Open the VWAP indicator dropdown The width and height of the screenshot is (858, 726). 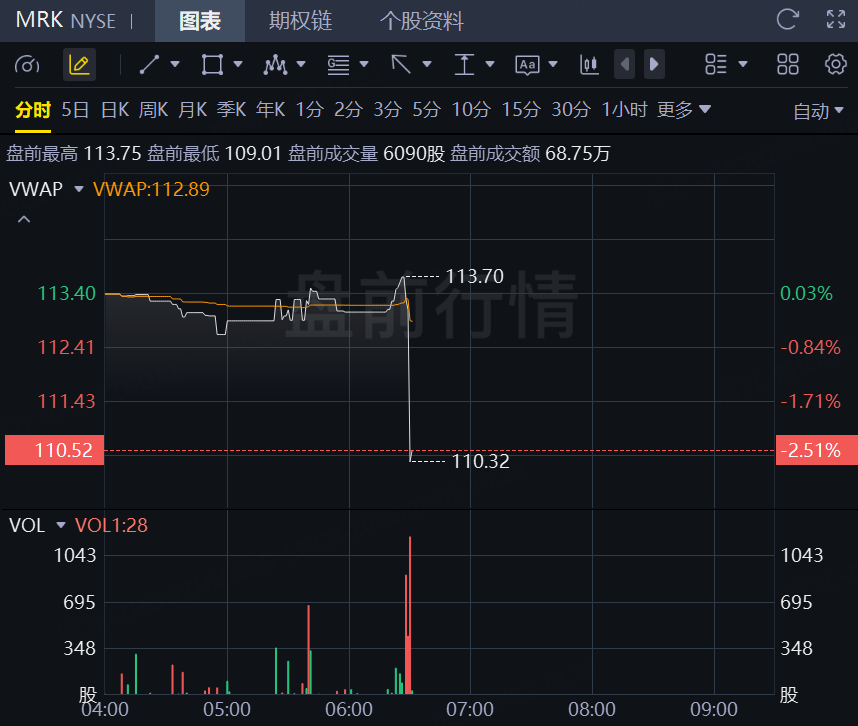[x=79, y=189]
